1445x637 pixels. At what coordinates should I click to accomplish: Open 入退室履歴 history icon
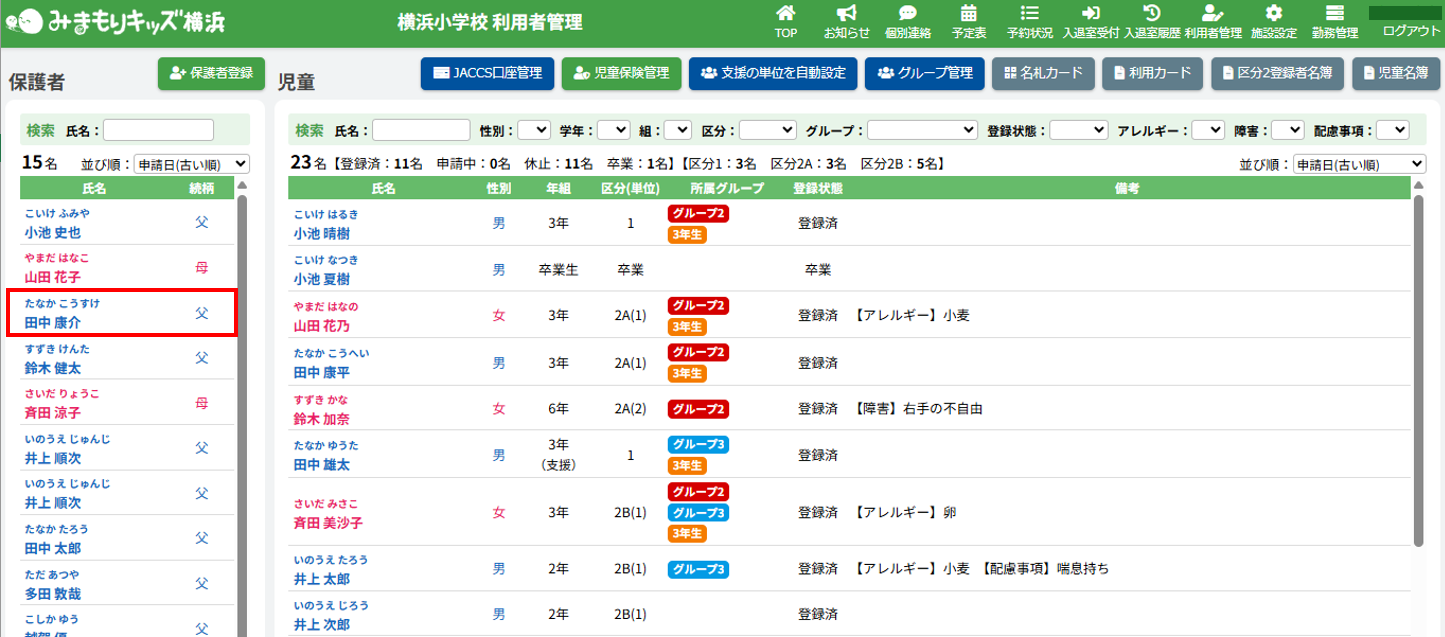[1151, 14]
